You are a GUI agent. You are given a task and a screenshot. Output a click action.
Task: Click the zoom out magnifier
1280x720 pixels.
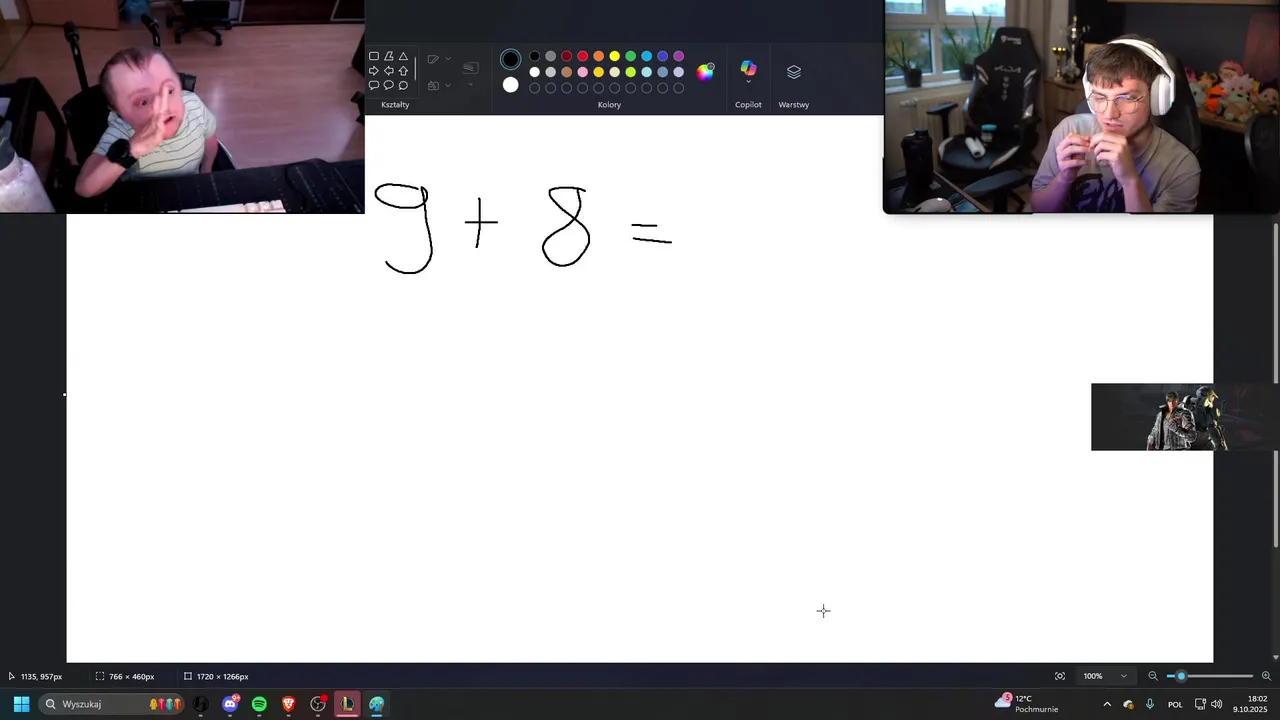point(1153,676)
